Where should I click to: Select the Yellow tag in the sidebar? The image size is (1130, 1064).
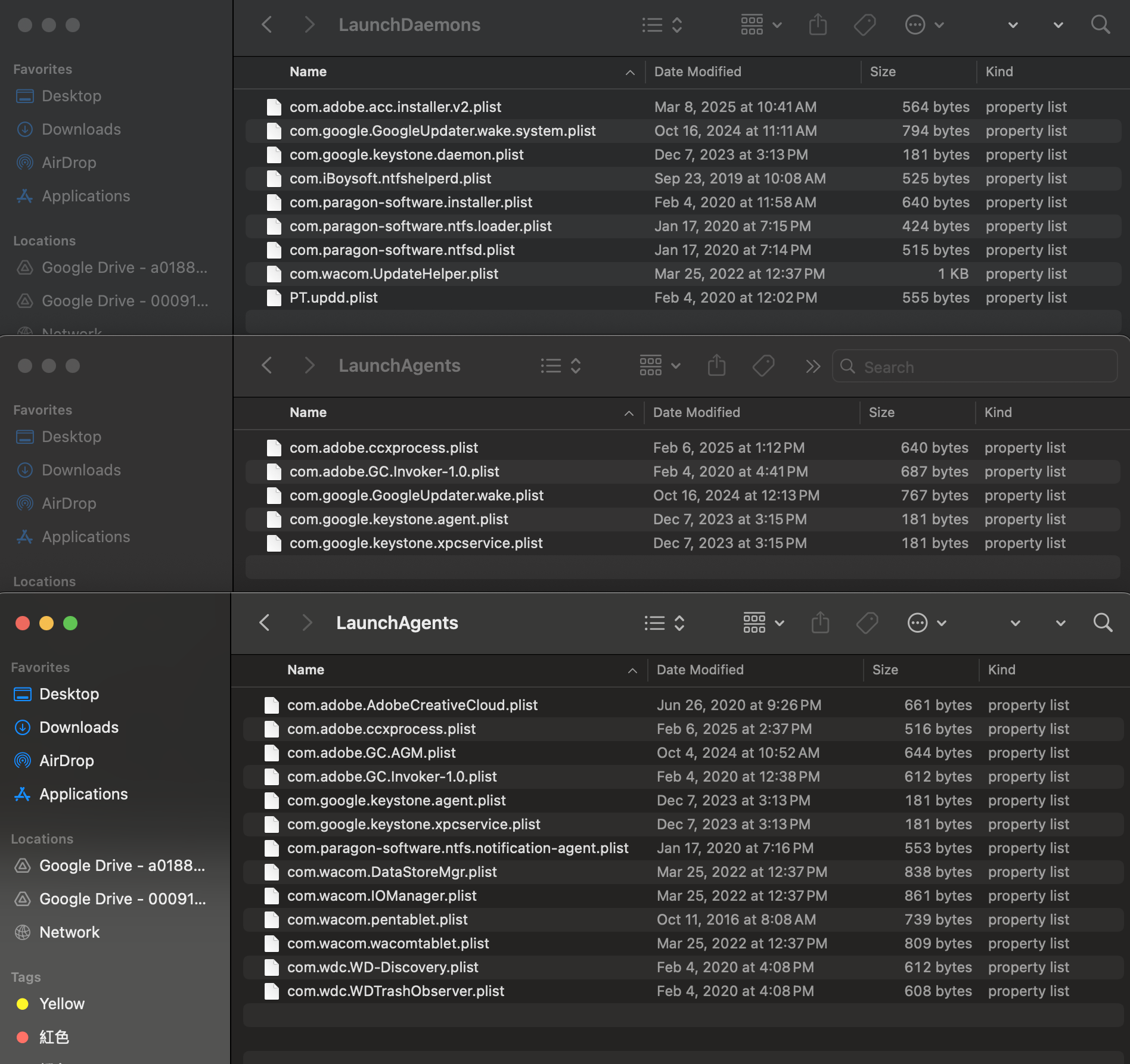(61, 1004)
